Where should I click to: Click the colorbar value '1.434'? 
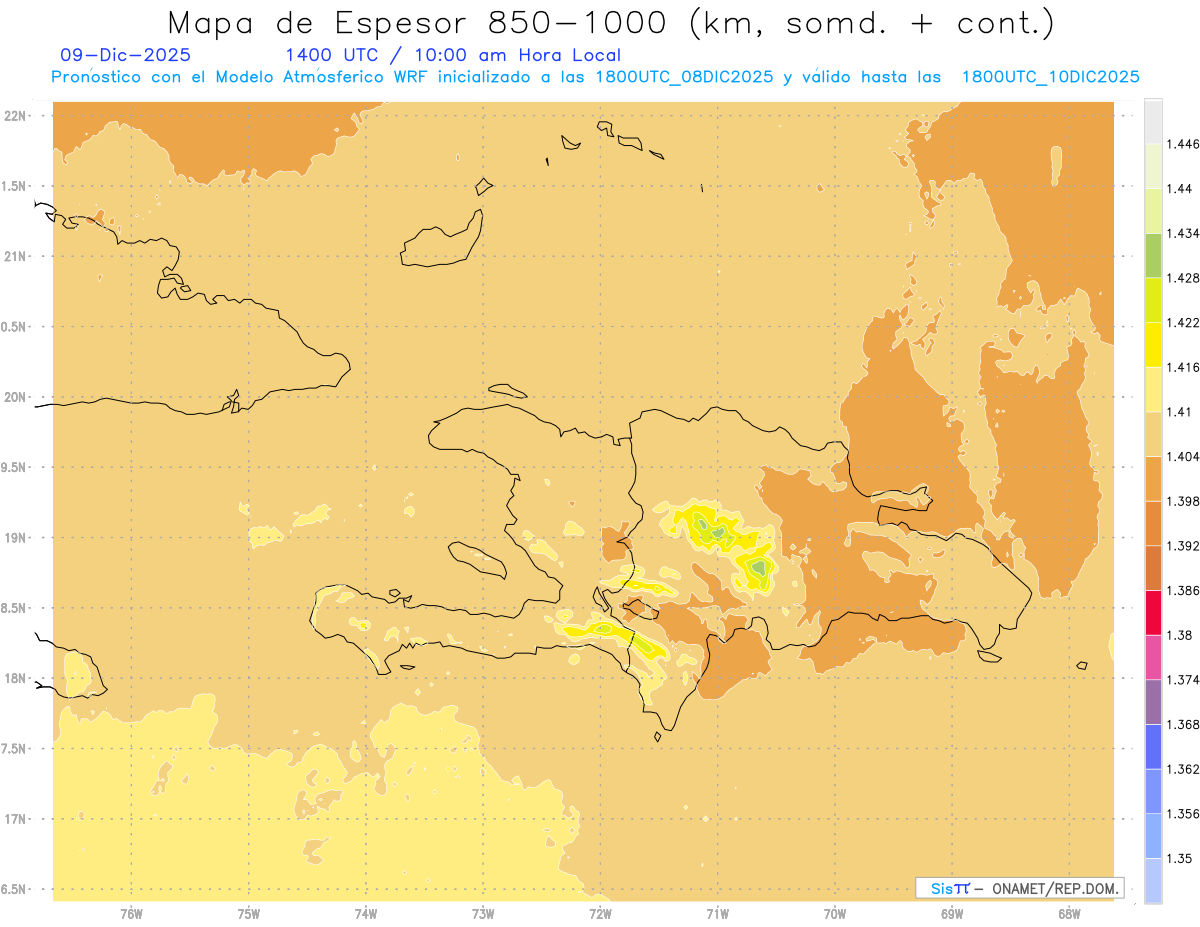click(x=1183, y=233)
